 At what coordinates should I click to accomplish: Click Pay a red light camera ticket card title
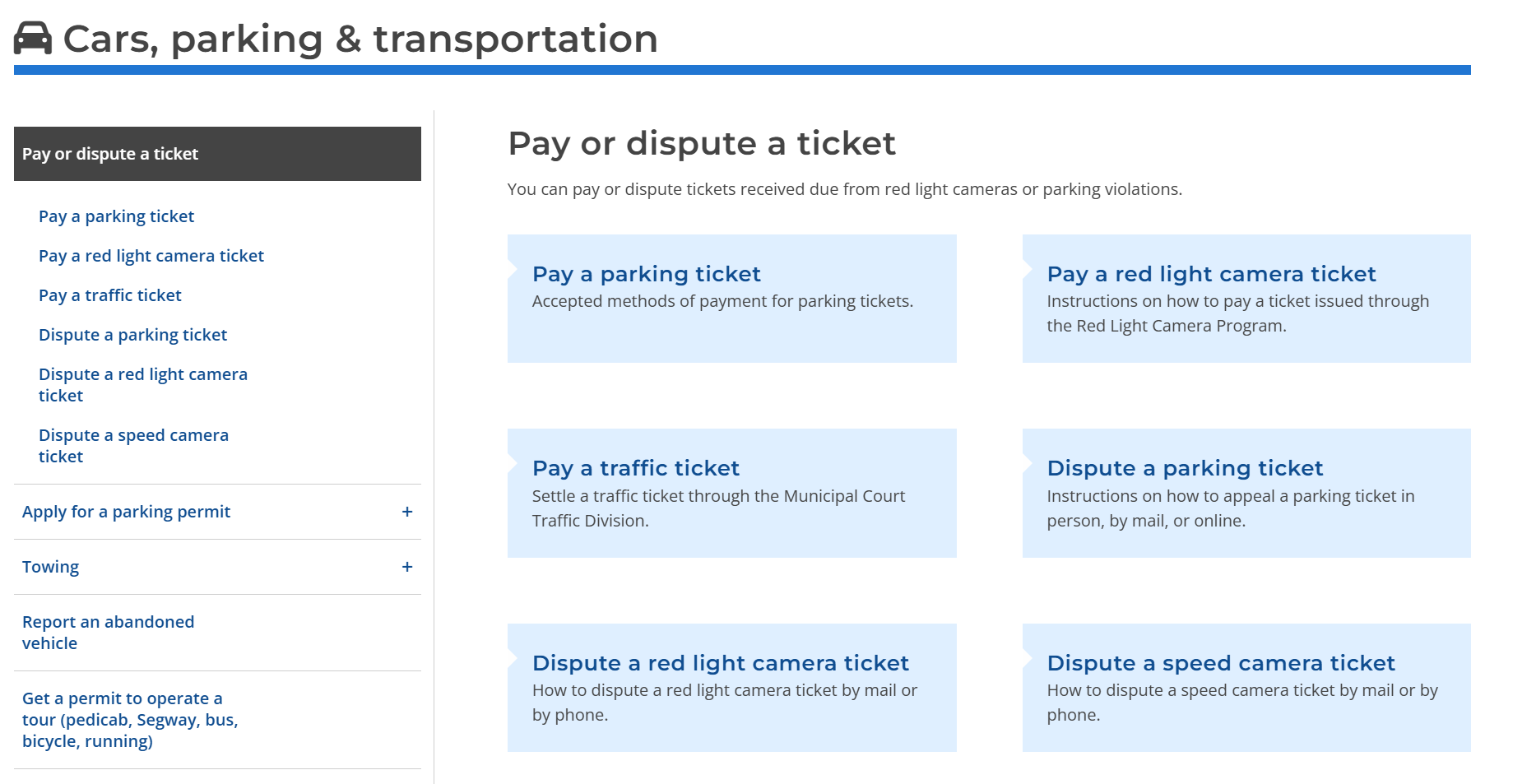pos(1211,274)
